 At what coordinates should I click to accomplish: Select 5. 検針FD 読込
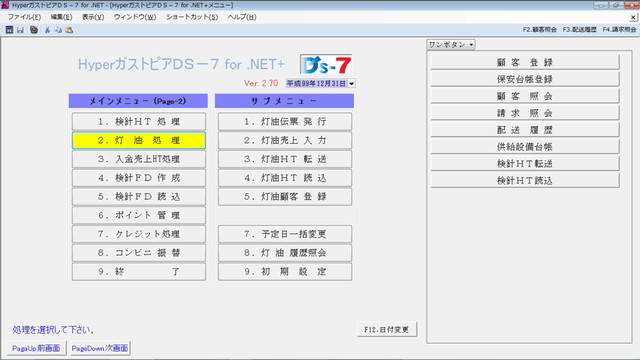139,197
